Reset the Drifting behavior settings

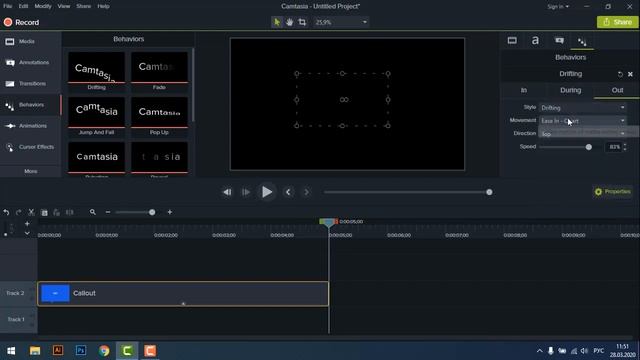pyautogui.click(x=620, y=74)
